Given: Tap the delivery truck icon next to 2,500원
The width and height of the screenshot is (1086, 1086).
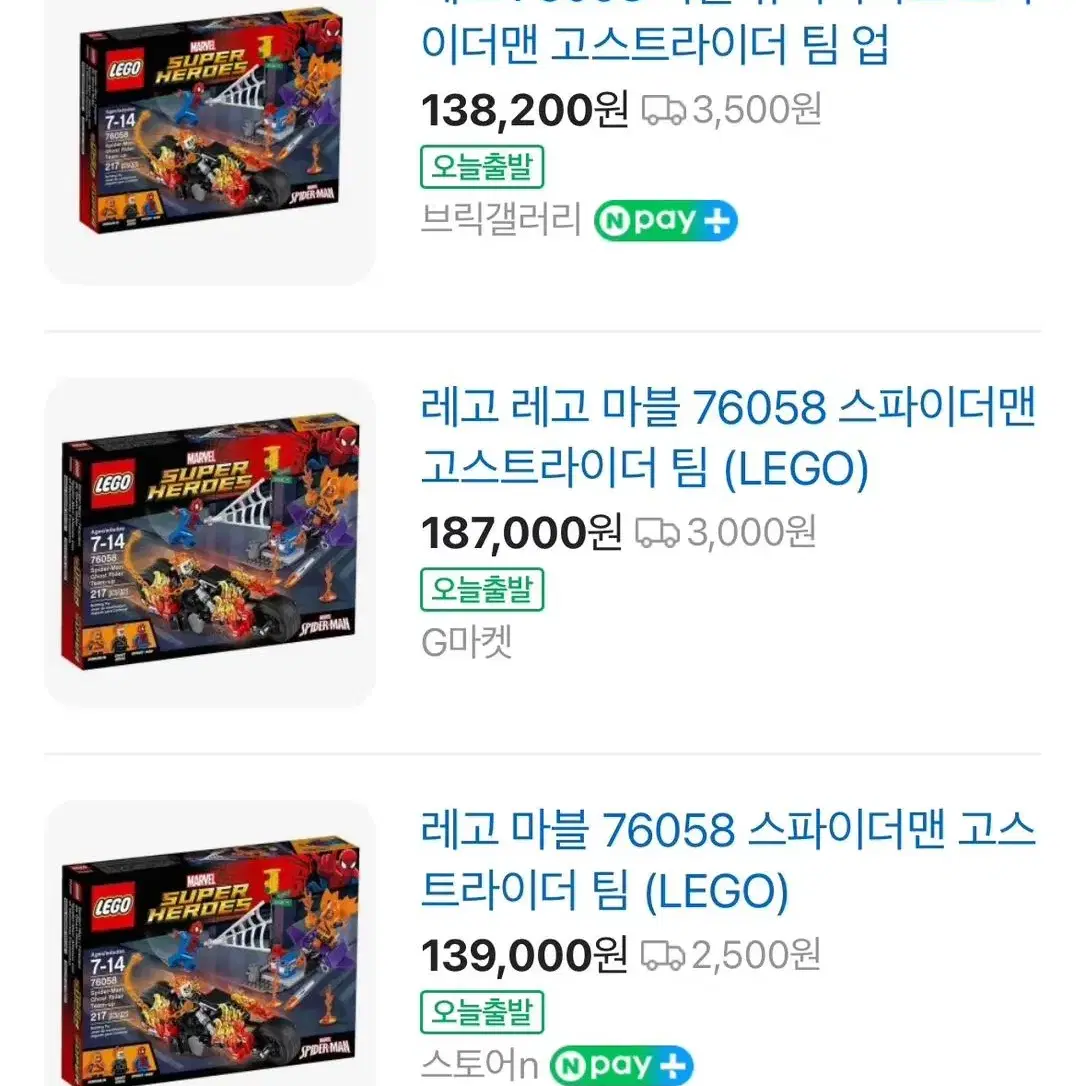Looking at the screenshot, I should click(663, 955).
